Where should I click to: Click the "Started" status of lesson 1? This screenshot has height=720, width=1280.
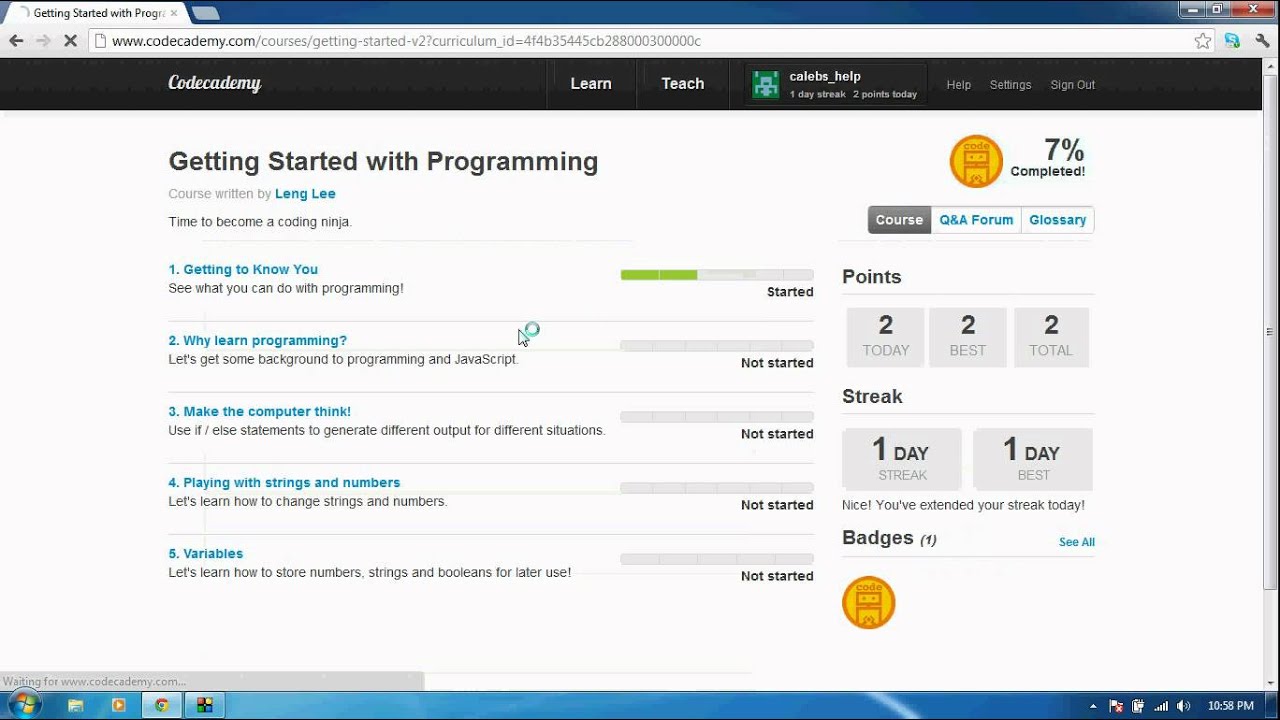click(790, 292)
